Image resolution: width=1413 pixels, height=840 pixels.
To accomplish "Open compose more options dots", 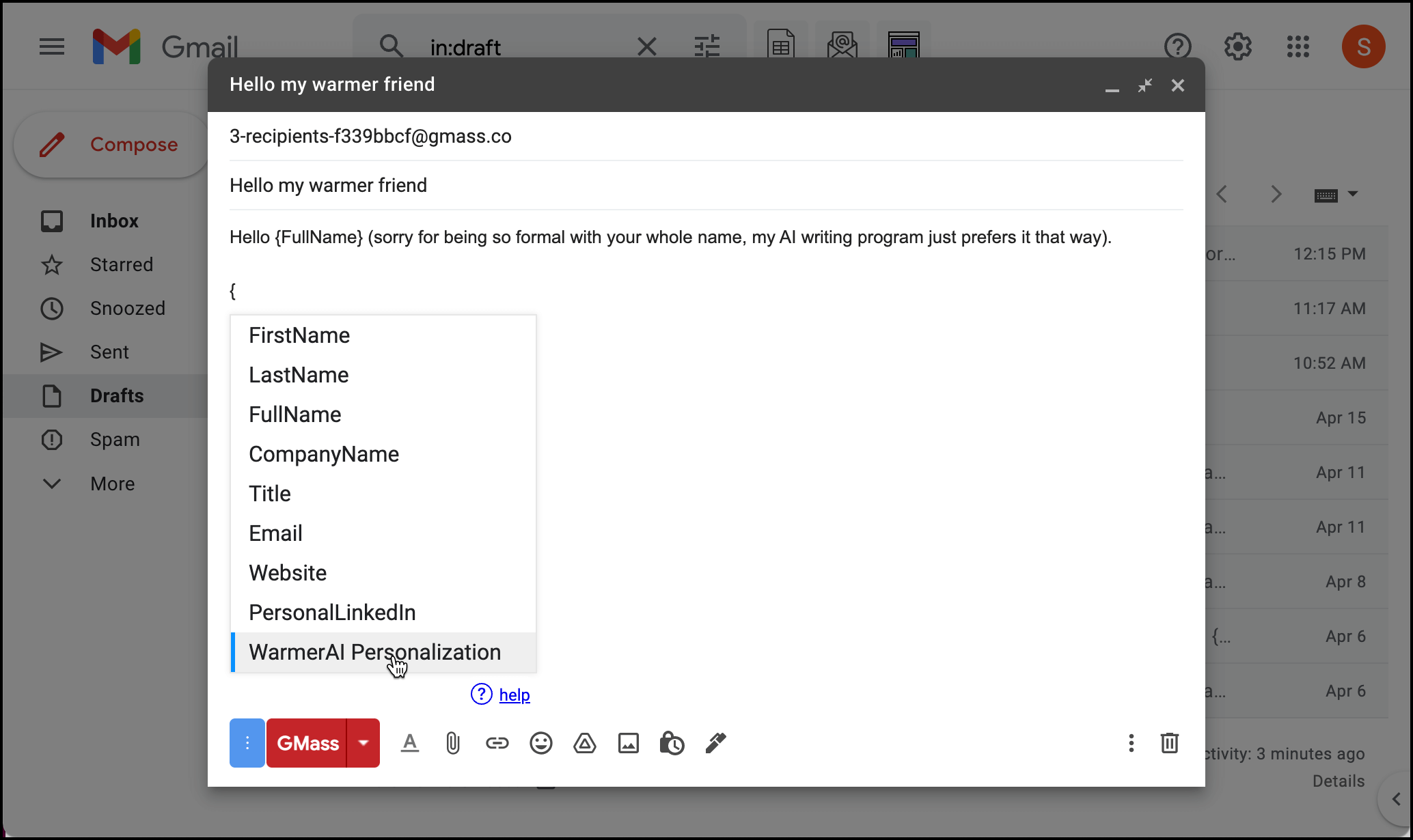I will 1131,743.
